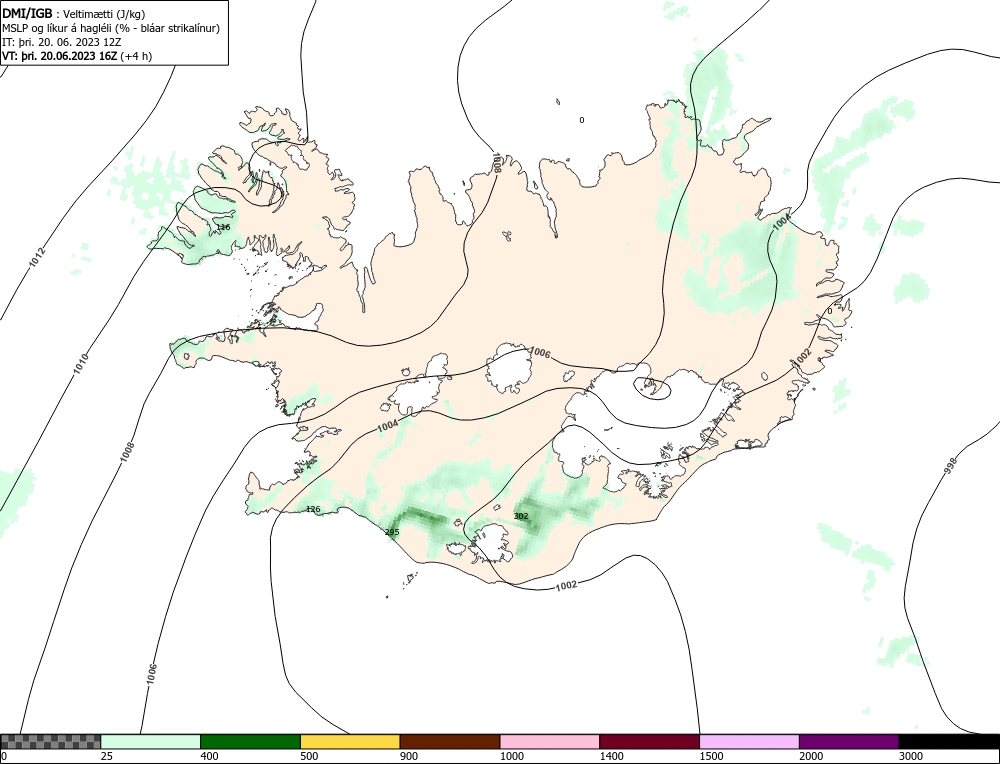
Task: Click the legend tick label 2000
Action: pos(811,756)
